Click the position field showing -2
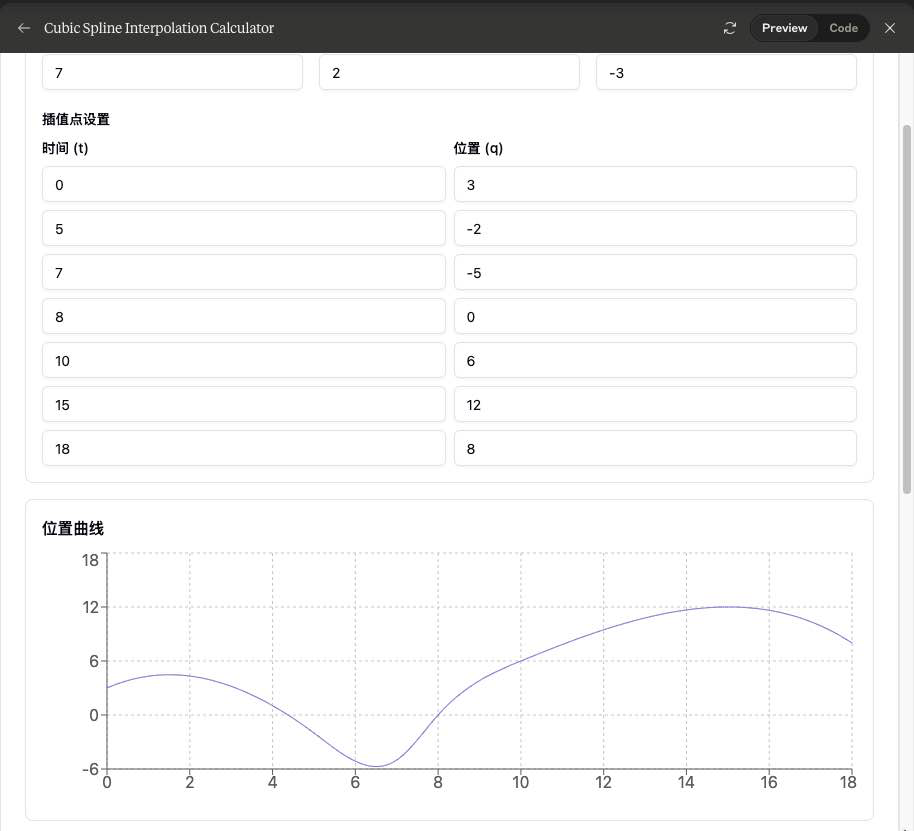Viewport: 914px width, 831px height. coord(655,228)
